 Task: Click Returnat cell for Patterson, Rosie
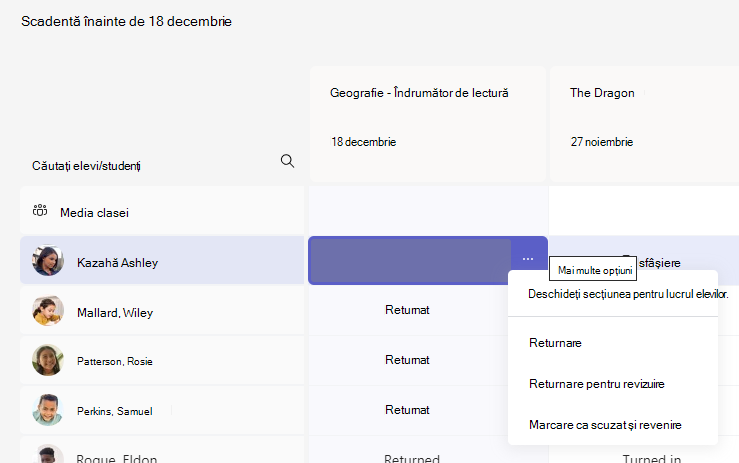(x=407, y=360)
